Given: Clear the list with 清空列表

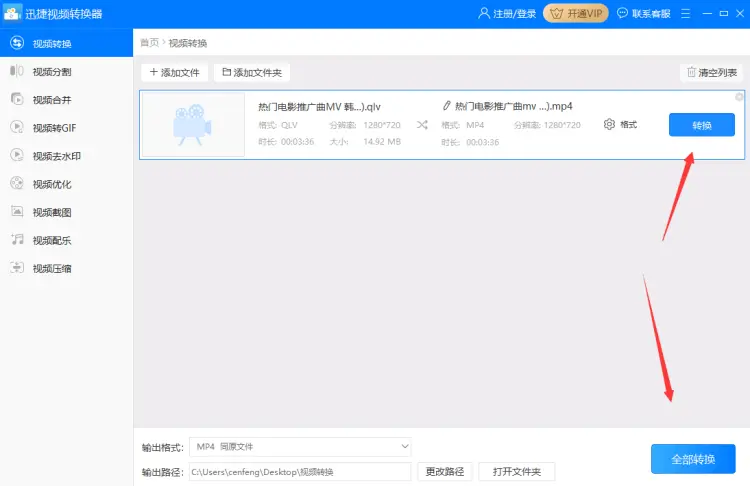Looking at the screenshot, I should pyautogui.click(x=712, y=72).
